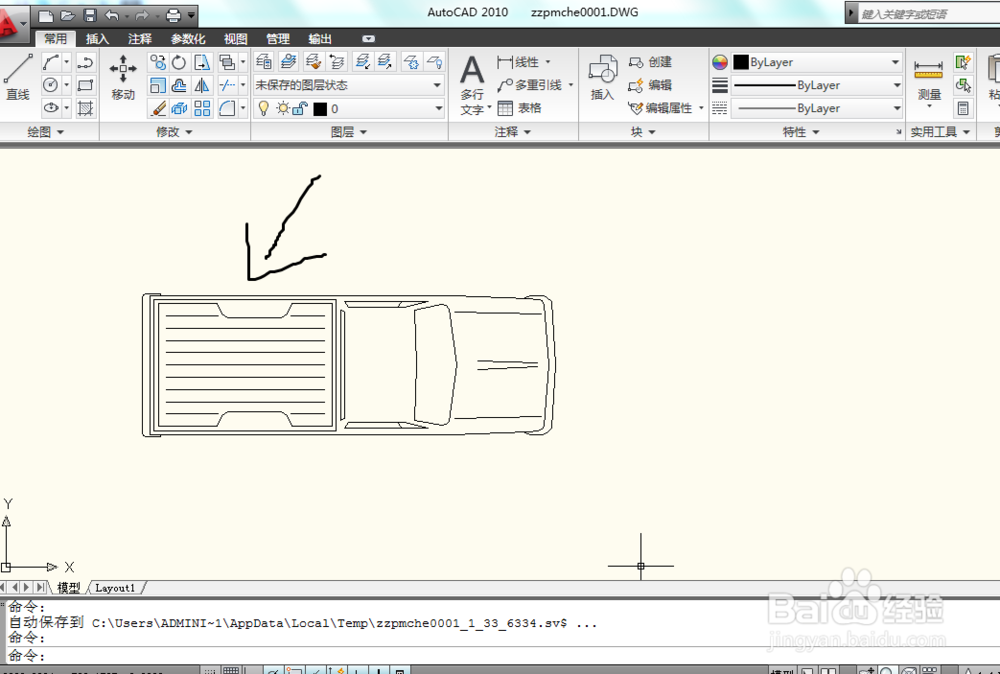
Task: Click the 插入 block insert icon
Action: click(x=602, y=78)
